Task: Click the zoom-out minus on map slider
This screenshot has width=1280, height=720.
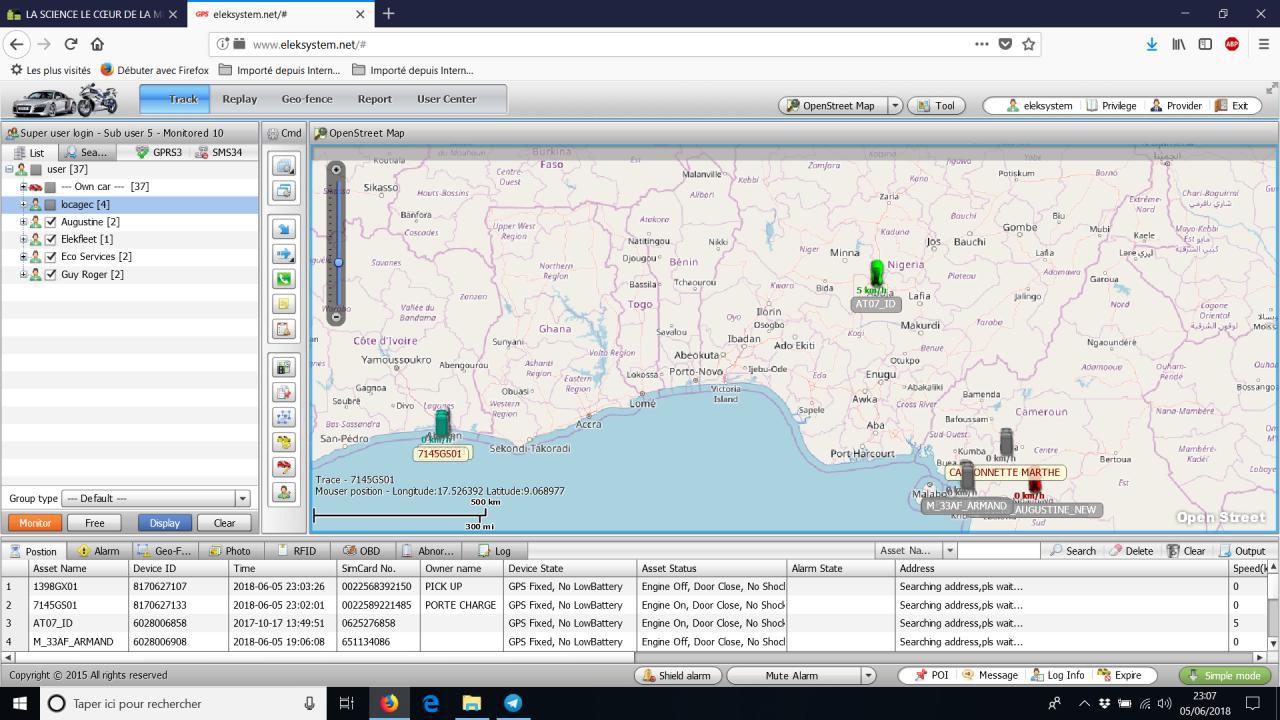Action: 337,317
